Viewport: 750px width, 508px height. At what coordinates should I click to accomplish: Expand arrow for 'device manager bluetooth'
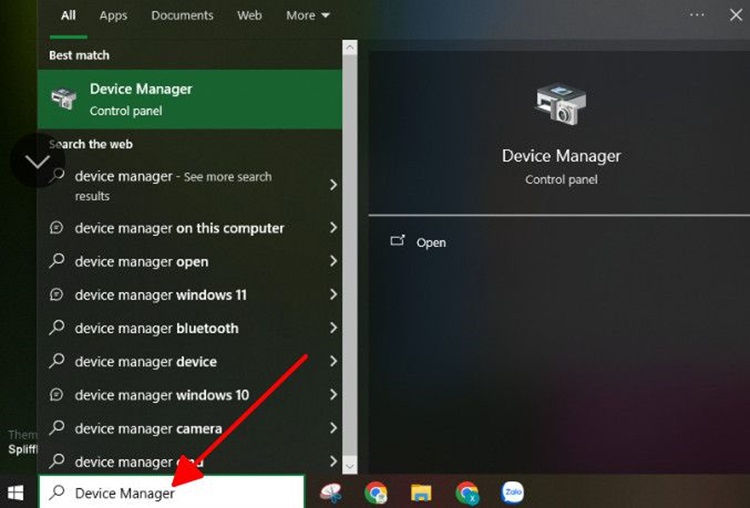click(x=333, y=328)
